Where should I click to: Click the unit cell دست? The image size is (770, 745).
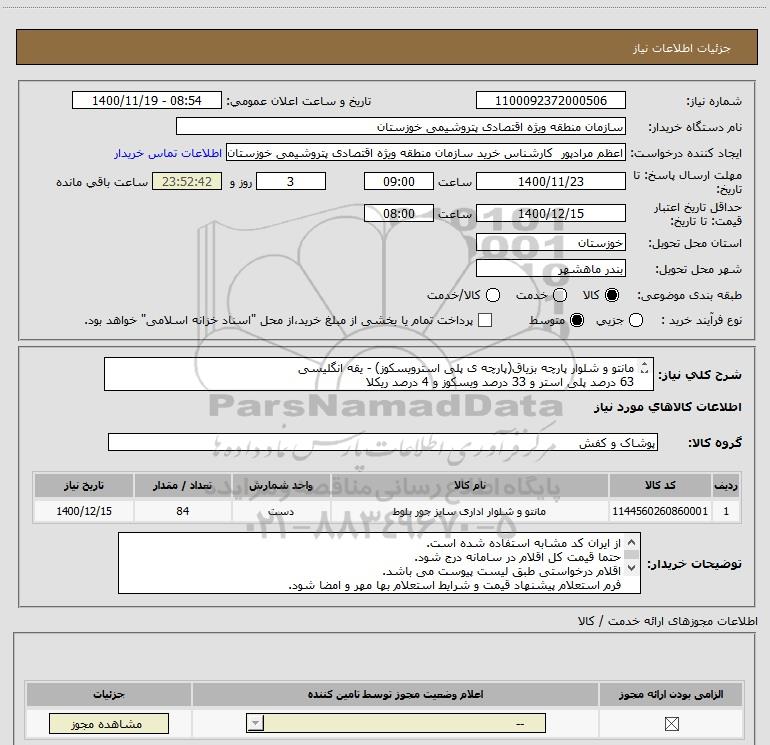[x=281, y=511]
